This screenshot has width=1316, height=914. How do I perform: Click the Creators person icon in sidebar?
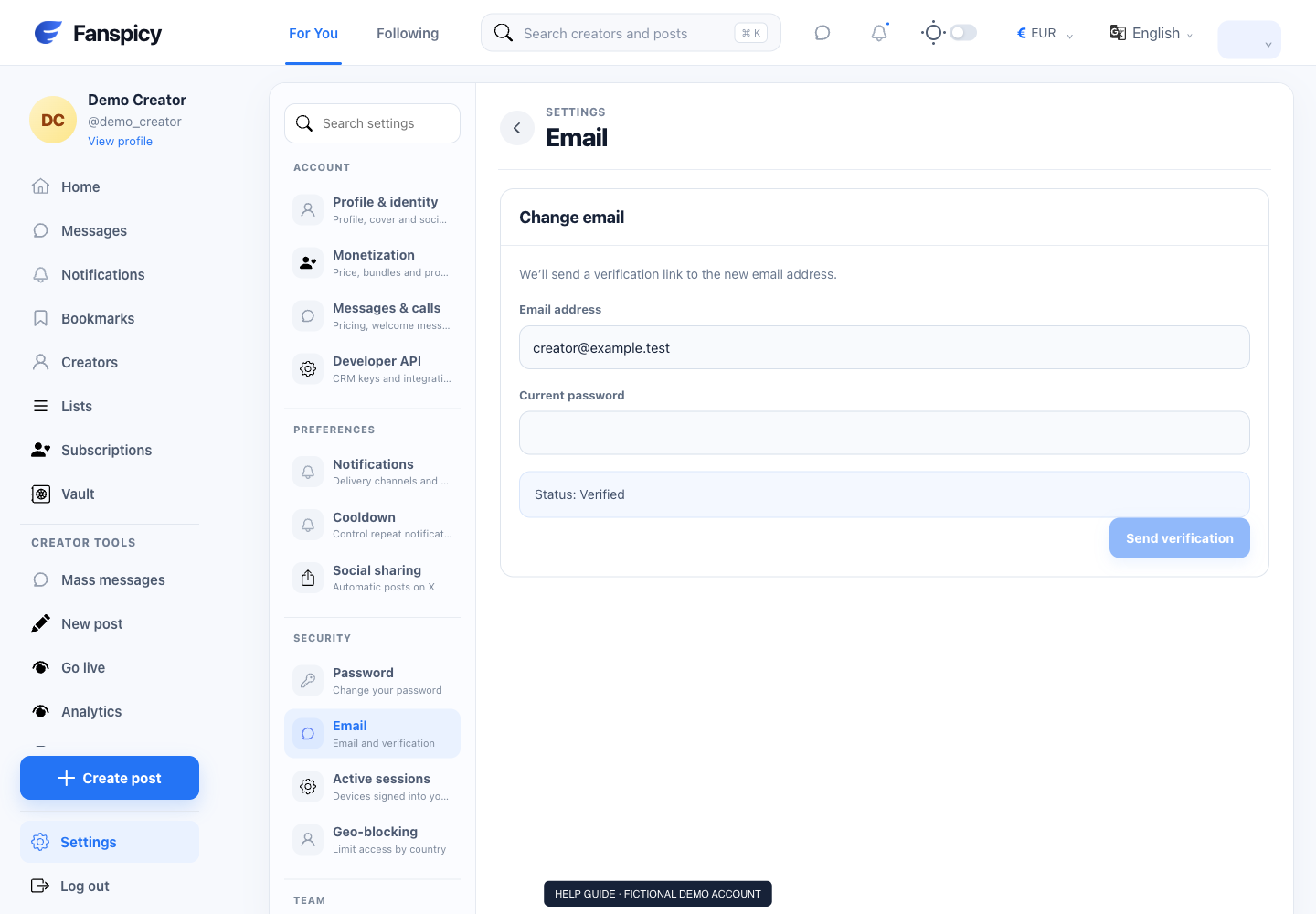tap(40, 362)
